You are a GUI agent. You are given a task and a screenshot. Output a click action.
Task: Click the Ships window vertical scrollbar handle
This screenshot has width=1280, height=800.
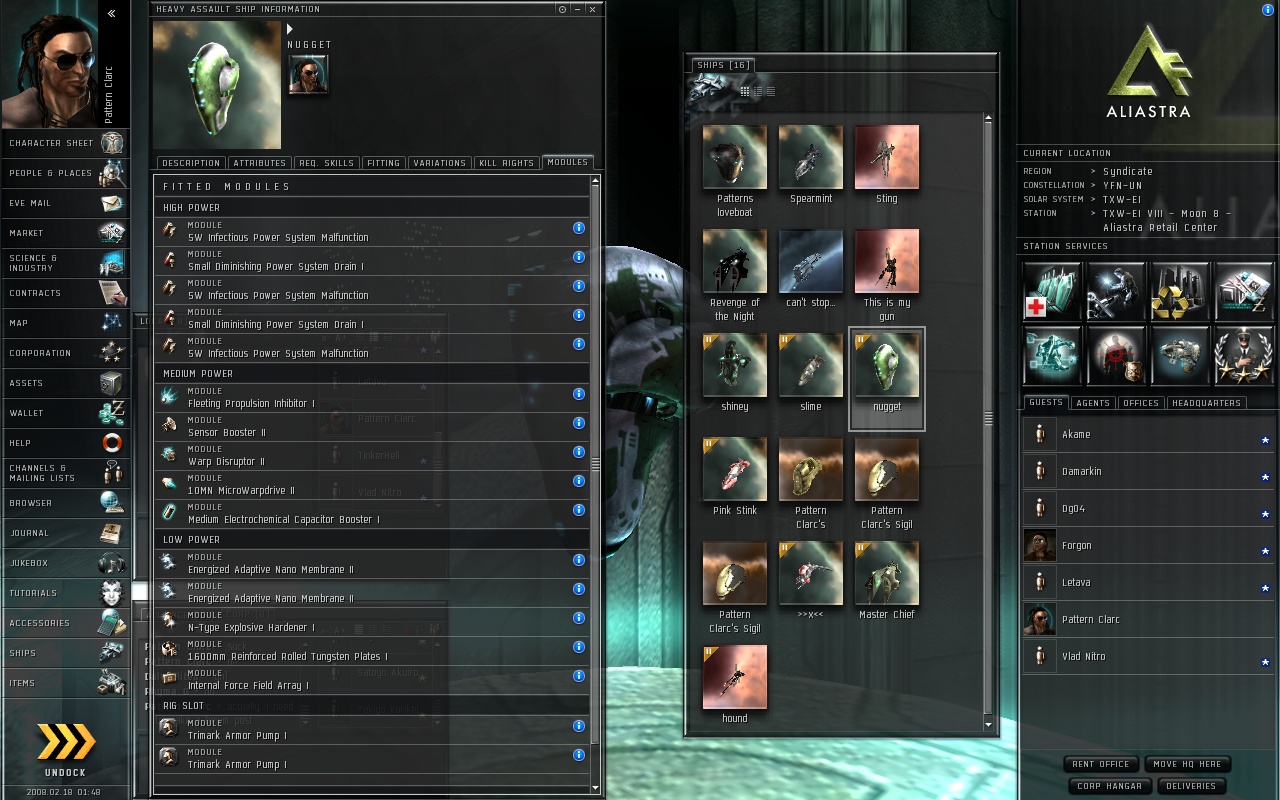(x=988, y=420)
